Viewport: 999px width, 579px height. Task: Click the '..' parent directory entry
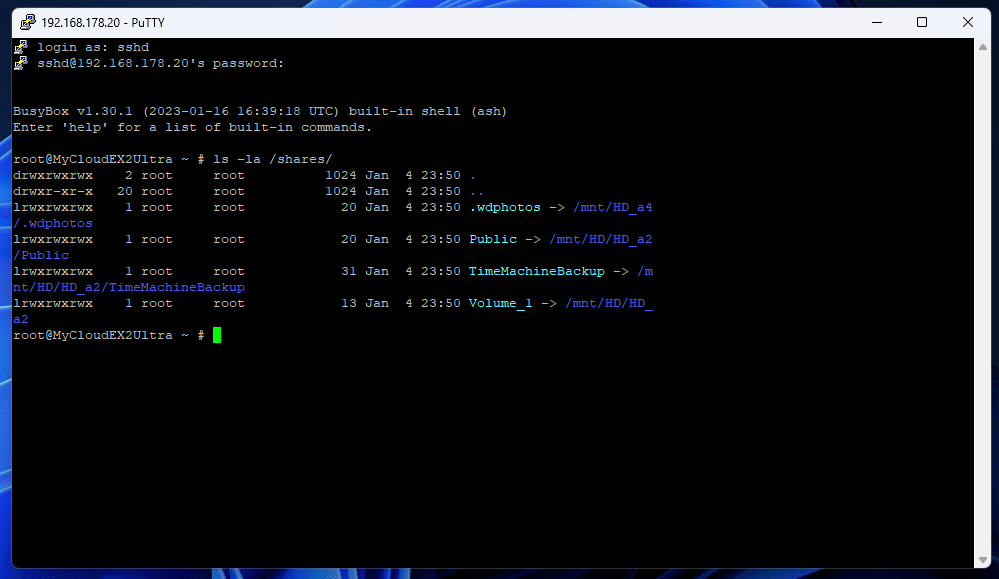[477, 192]
